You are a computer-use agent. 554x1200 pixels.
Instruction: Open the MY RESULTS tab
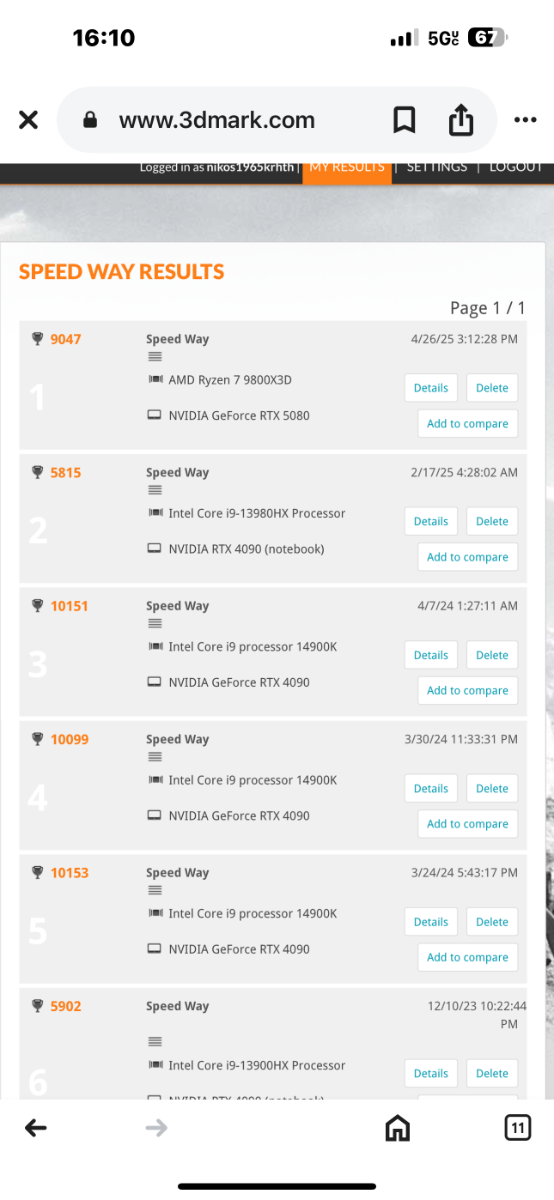pyautogui.click(x=346, y=169)
